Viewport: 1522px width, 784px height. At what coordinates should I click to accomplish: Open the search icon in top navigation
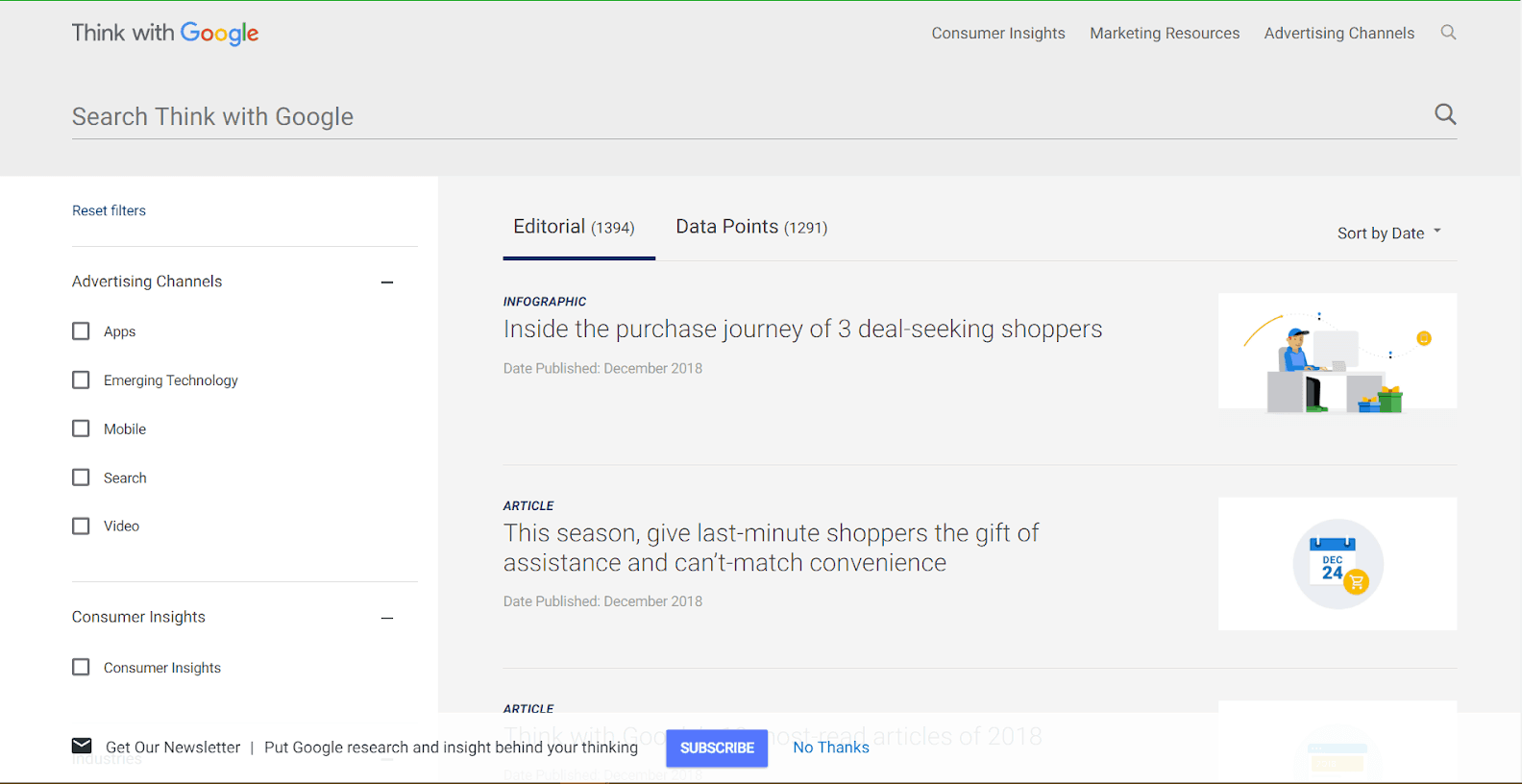pos(1448,33)
